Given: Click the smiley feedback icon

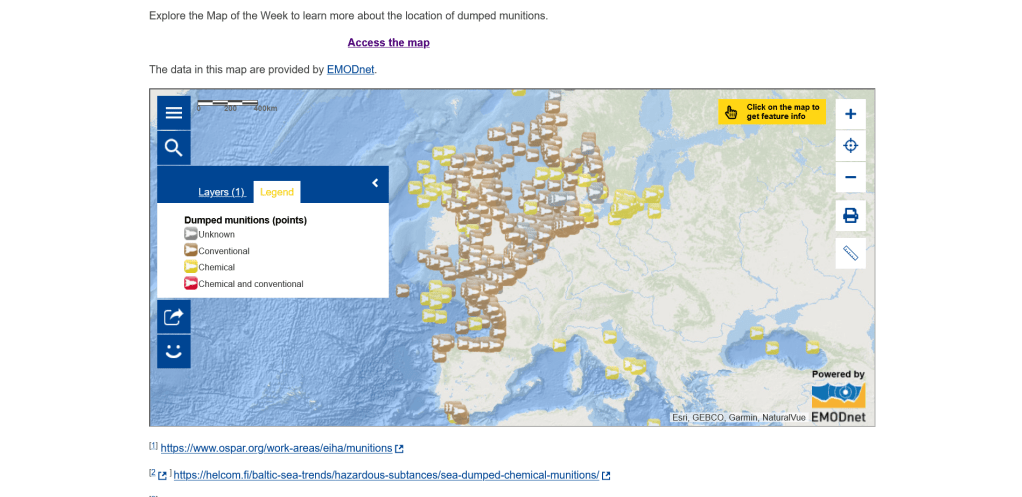Looking at the screenshot, I should tap(173, 351).
